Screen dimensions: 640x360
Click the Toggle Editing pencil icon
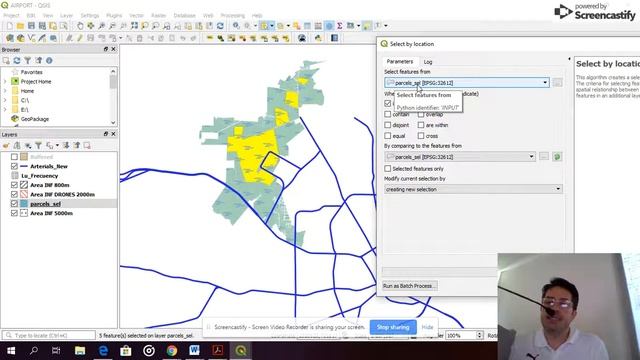[80, 38]
